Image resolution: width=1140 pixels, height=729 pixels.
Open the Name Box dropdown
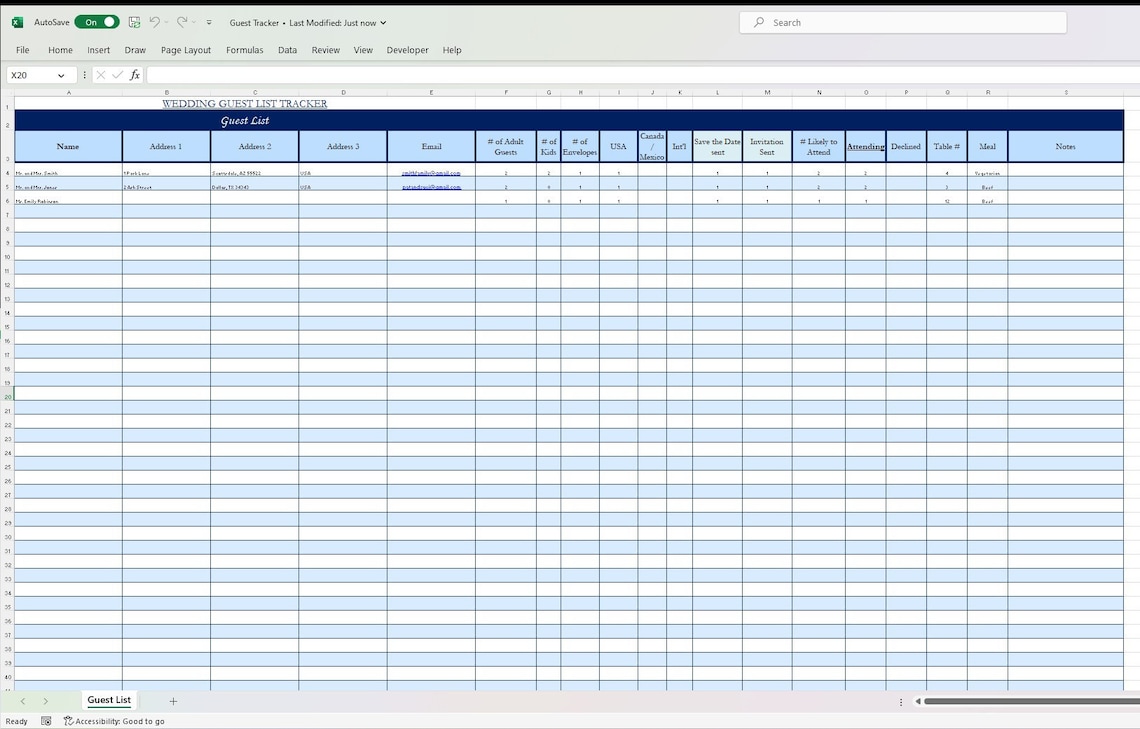(62, 74)
